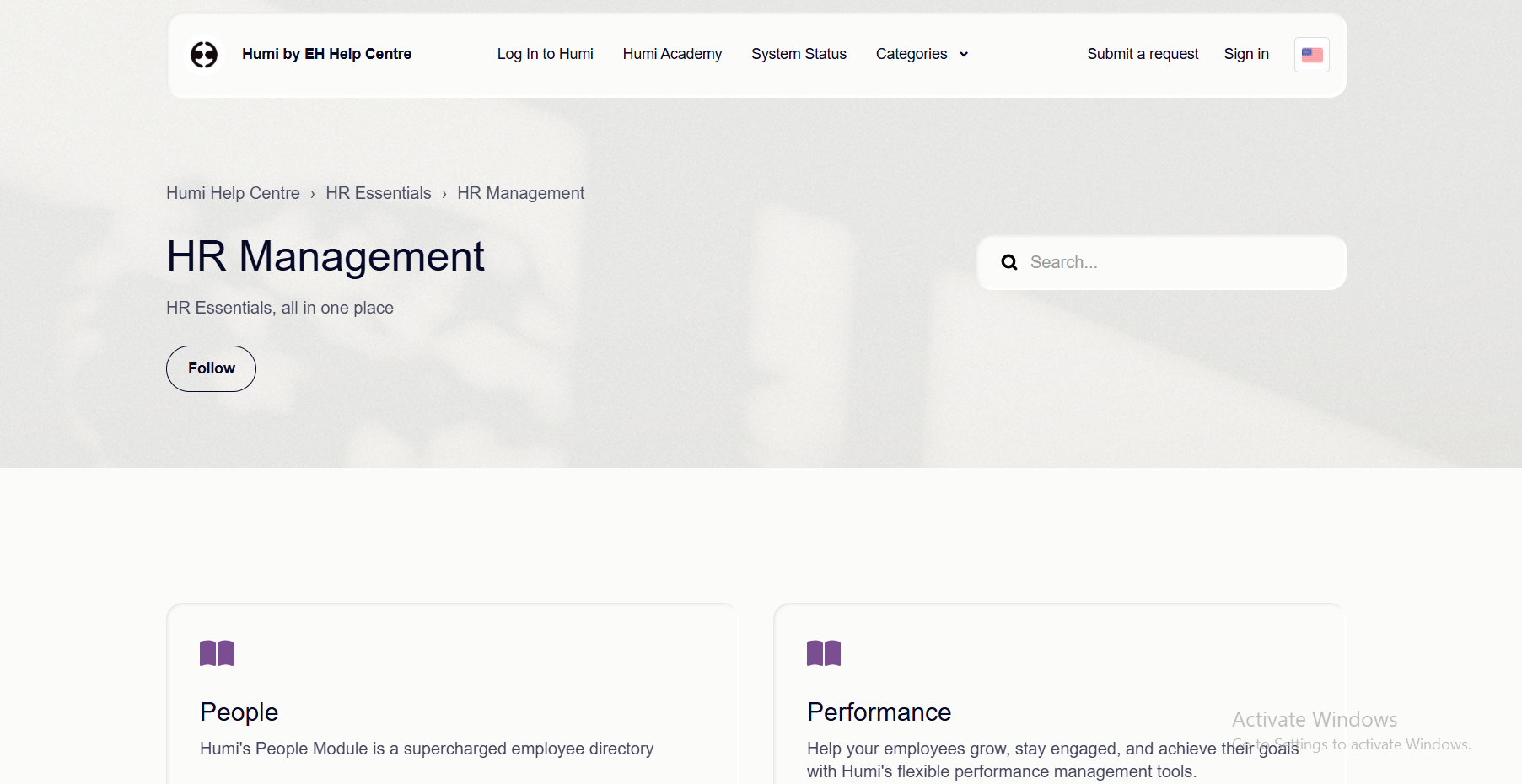Screen dimensions: 1522x784
Task: Open Log In to Humi
Action: 546,54
